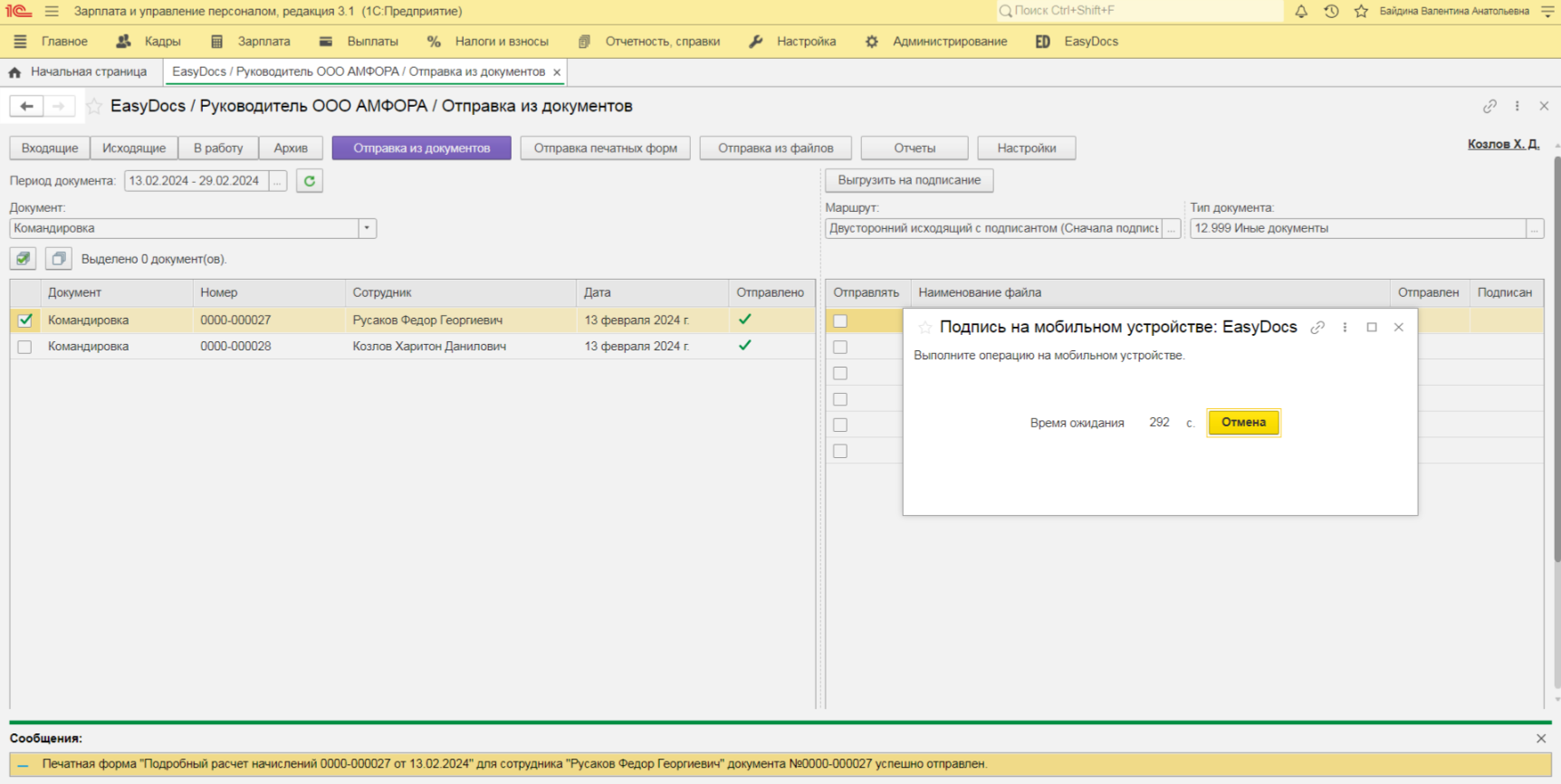Close the current form with the X

(1544, 106)
